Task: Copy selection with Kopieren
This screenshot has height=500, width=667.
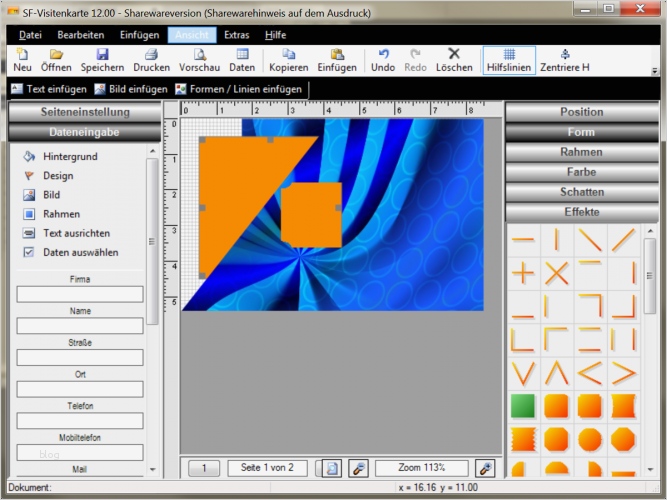Action: tap(288, 60)
